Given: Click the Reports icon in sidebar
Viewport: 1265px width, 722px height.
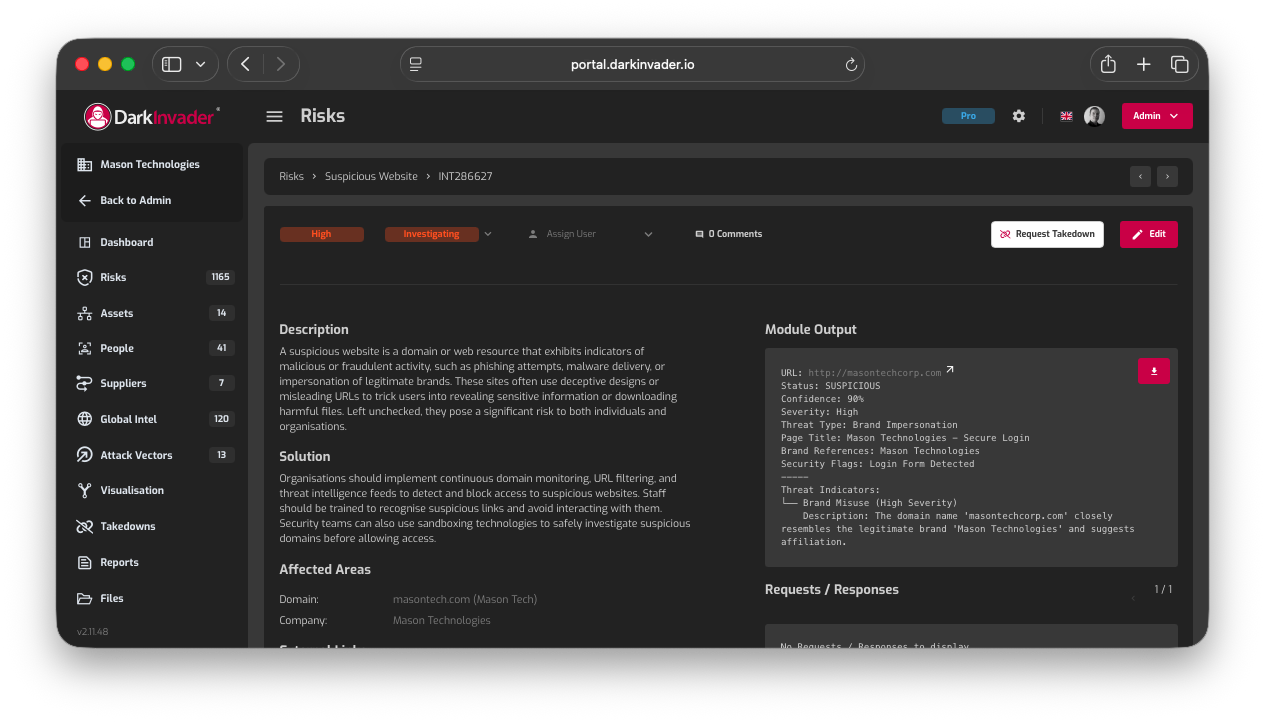Looking at the screenshot, I should [x=84, y=562].
